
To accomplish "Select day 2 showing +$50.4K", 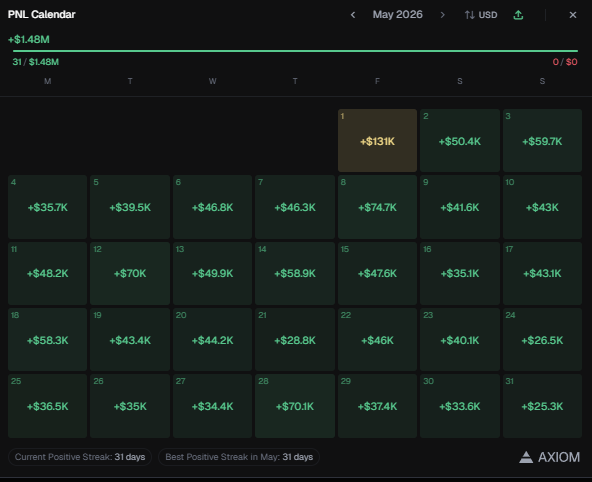I will point(459,140).
